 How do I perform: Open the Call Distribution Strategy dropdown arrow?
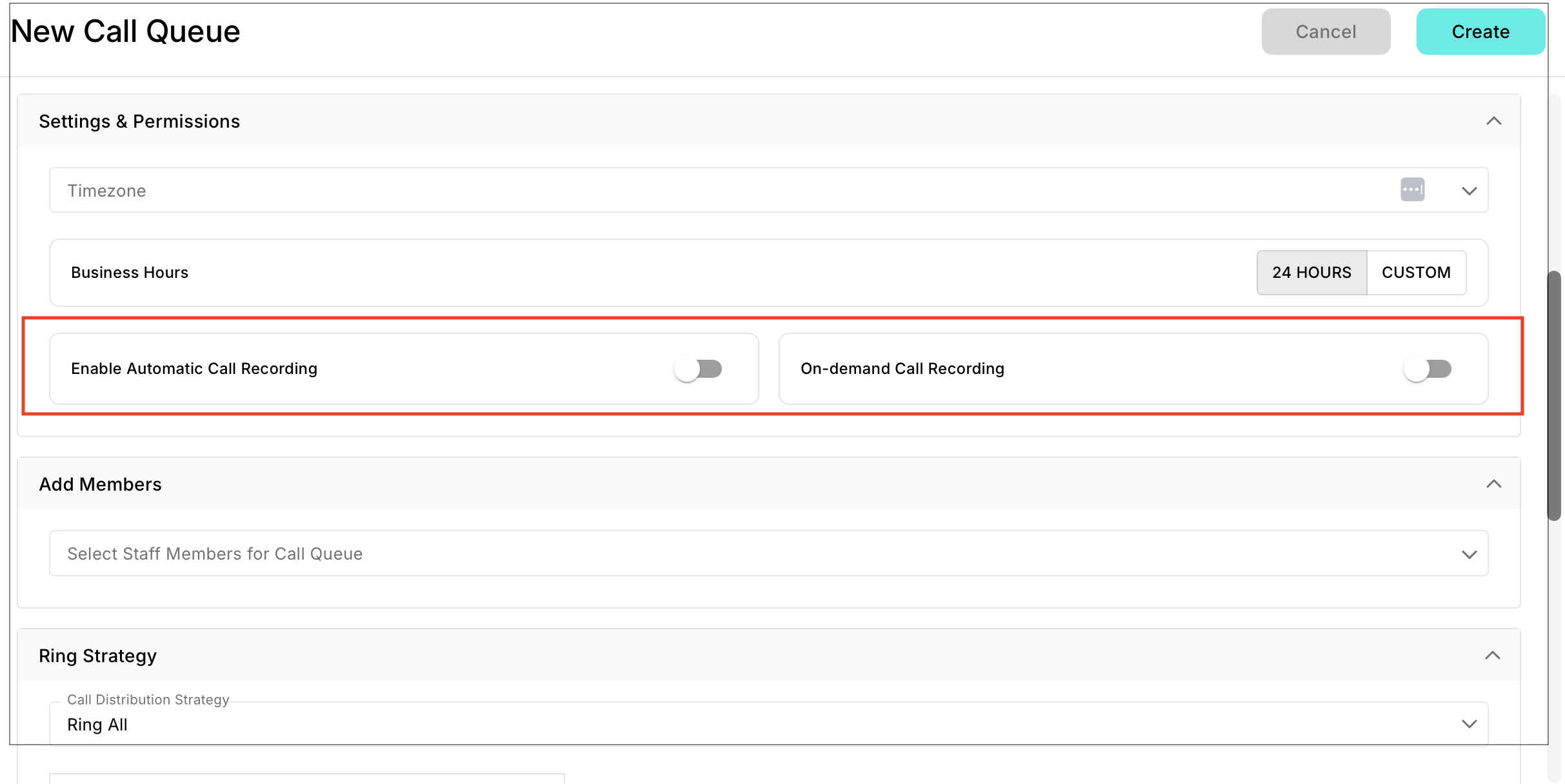pyautogui.click(x=1469, y=724)
